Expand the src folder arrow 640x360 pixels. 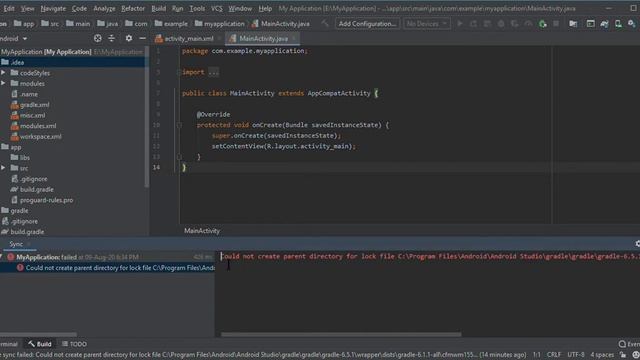[x=3, y=168]
